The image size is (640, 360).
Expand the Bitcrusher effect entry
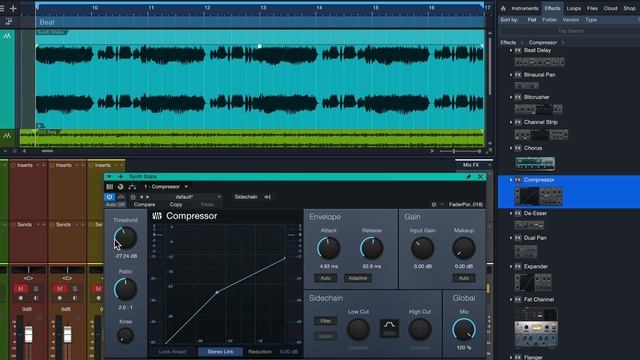(511, 97)
